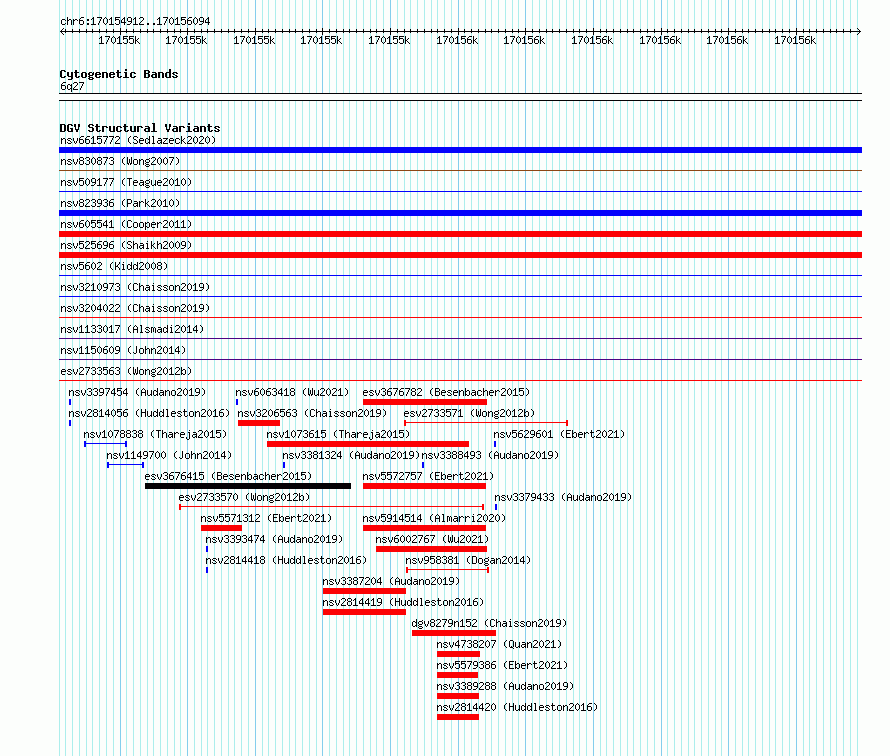Open esv2733570 (Wong2012b) label
Image resolution: width=890 pixels, height=756 pixels.
pos(244,497)
